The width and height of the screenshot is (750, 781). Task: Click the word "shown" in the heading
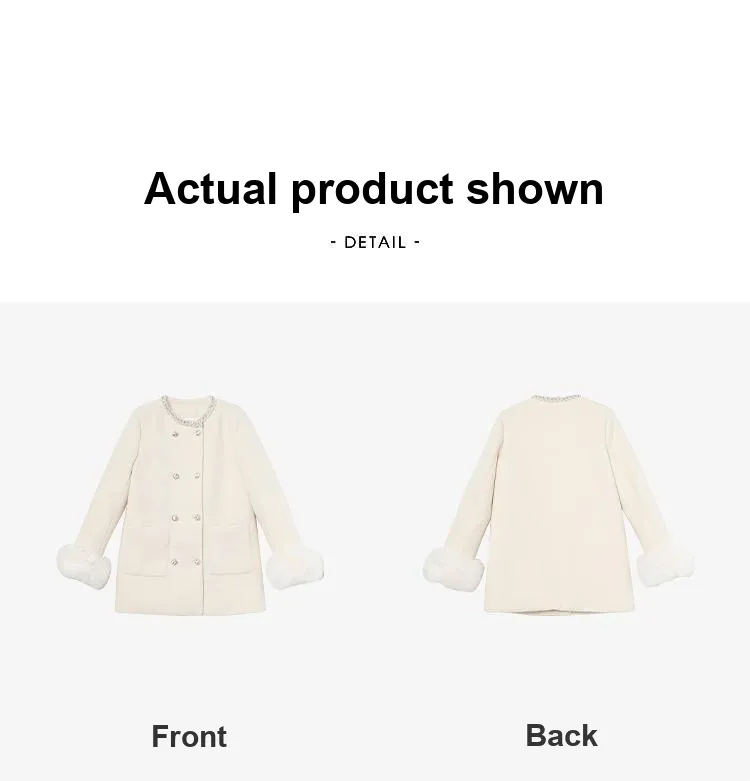(535, 188)
